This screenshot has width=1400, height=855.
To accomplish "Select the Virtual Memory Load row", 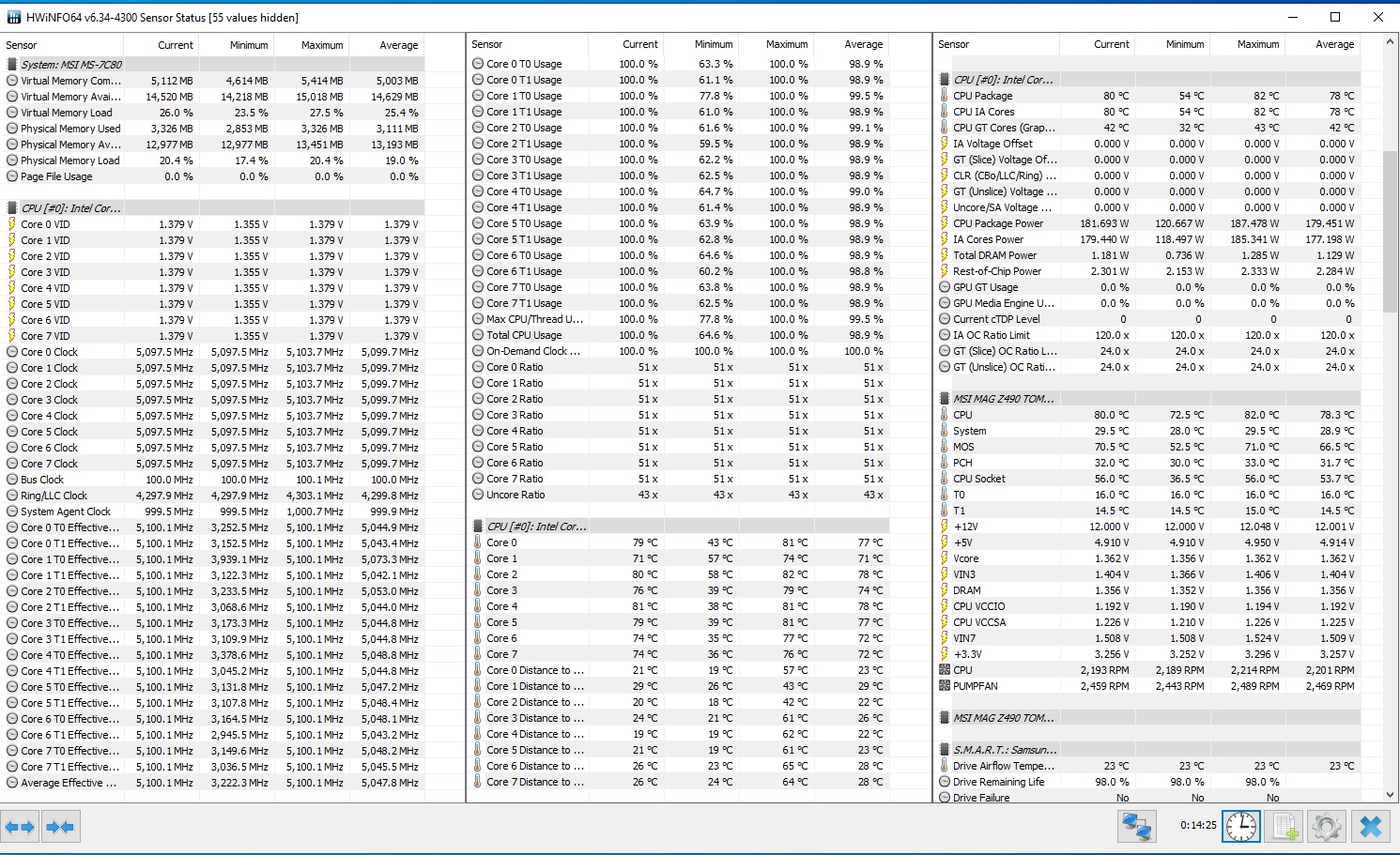I will click(x=214, y=113).
